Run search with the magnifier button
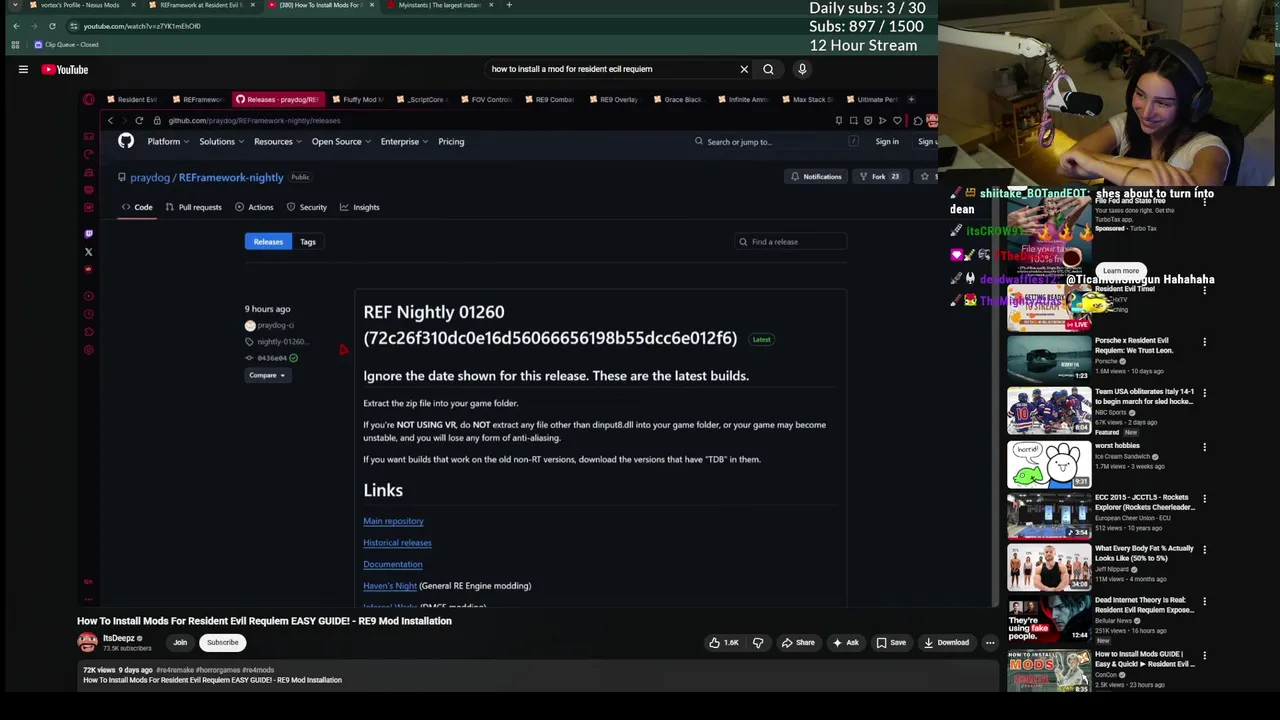 768,69
